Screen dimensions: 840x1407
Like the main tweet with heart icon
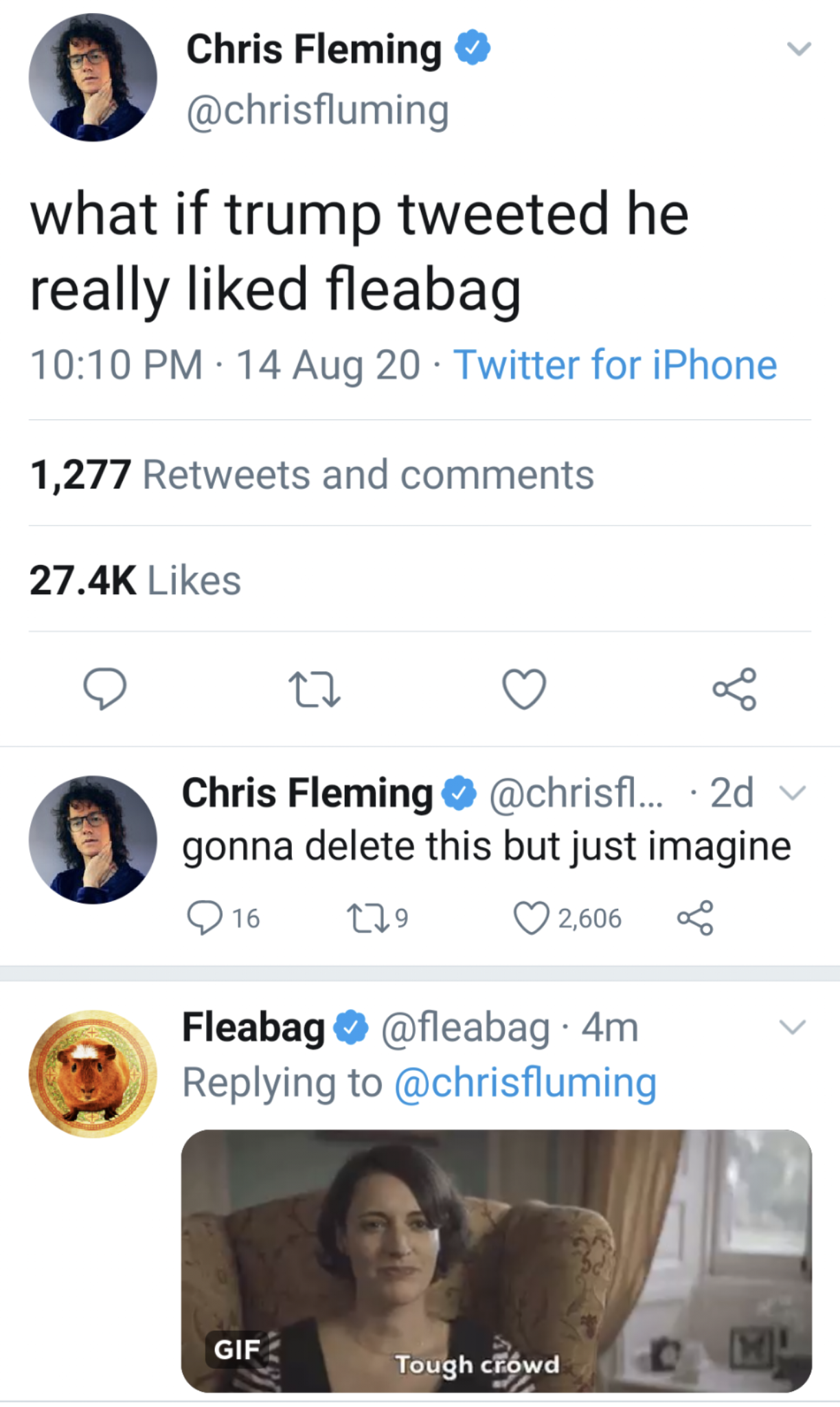coord(524,688)
